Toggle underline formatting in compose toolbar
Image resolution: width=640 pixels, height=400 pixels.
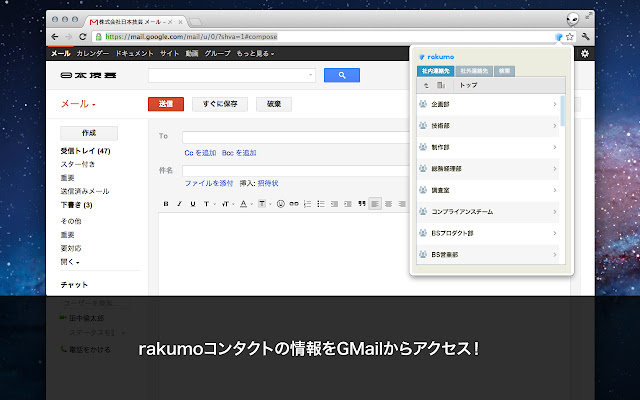(193, 204)
